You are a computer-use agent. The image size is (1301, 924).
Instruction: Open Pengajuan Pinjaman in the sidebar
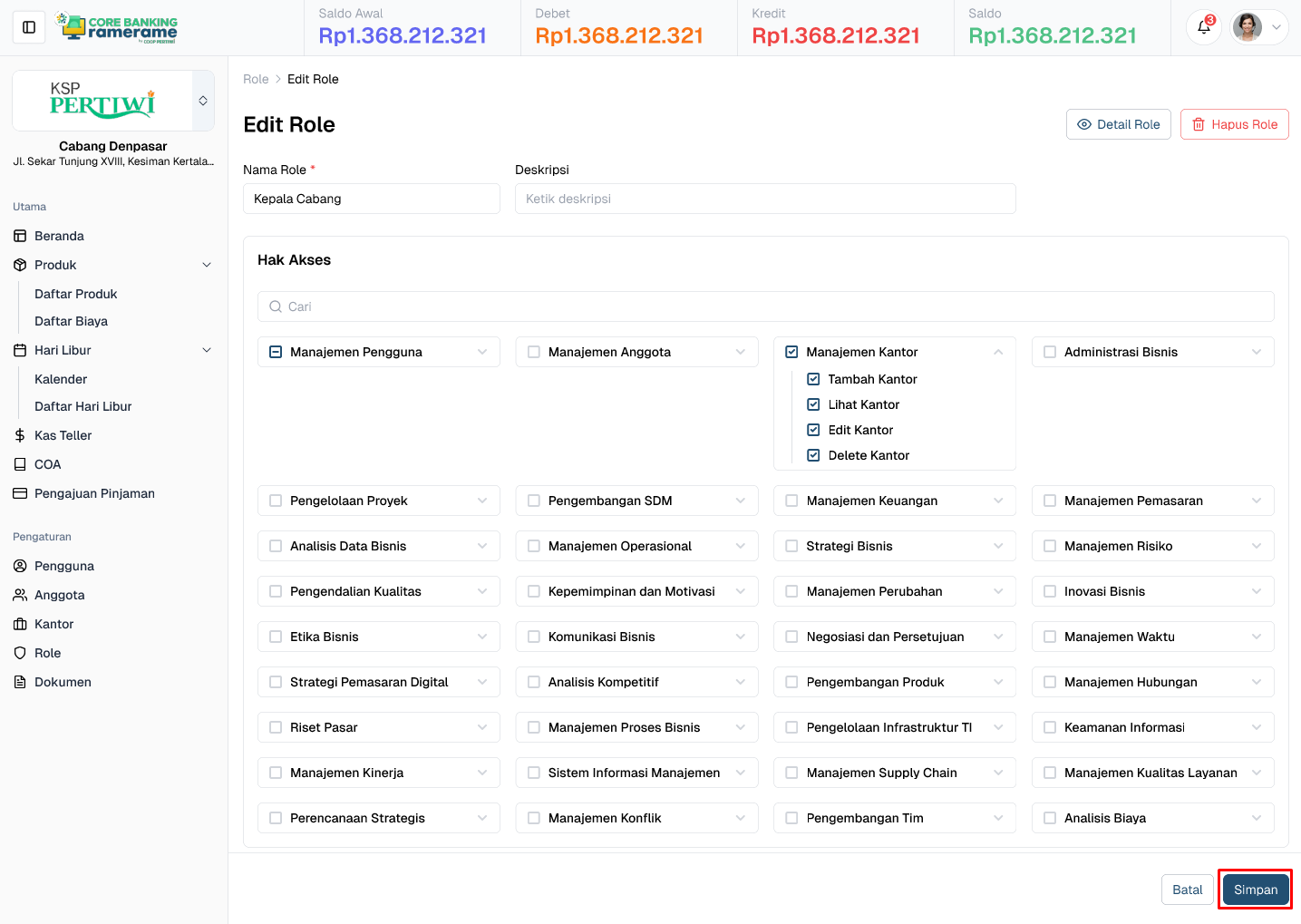pos(94,493)
